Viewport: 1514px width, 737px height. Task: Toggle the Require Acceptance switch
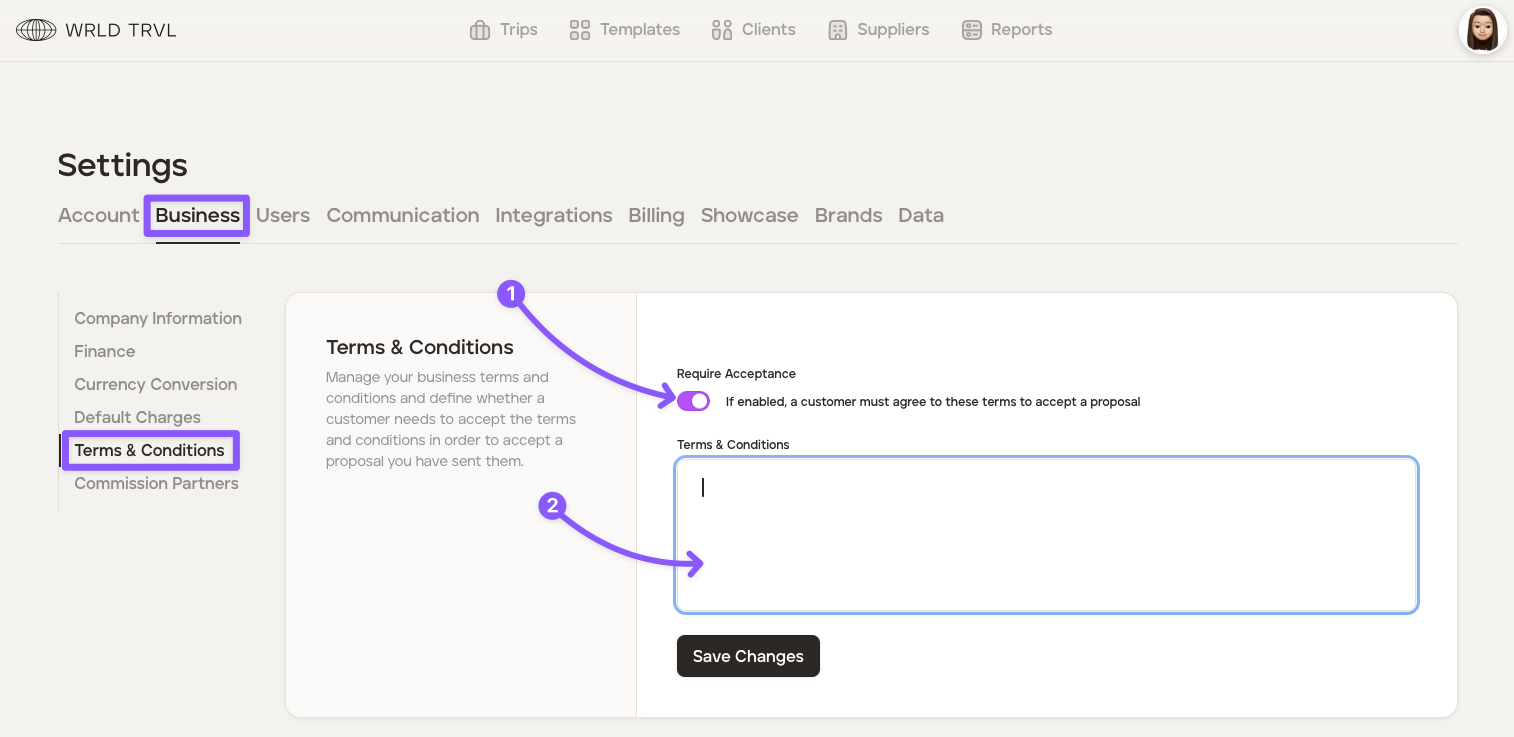point(693,401)
